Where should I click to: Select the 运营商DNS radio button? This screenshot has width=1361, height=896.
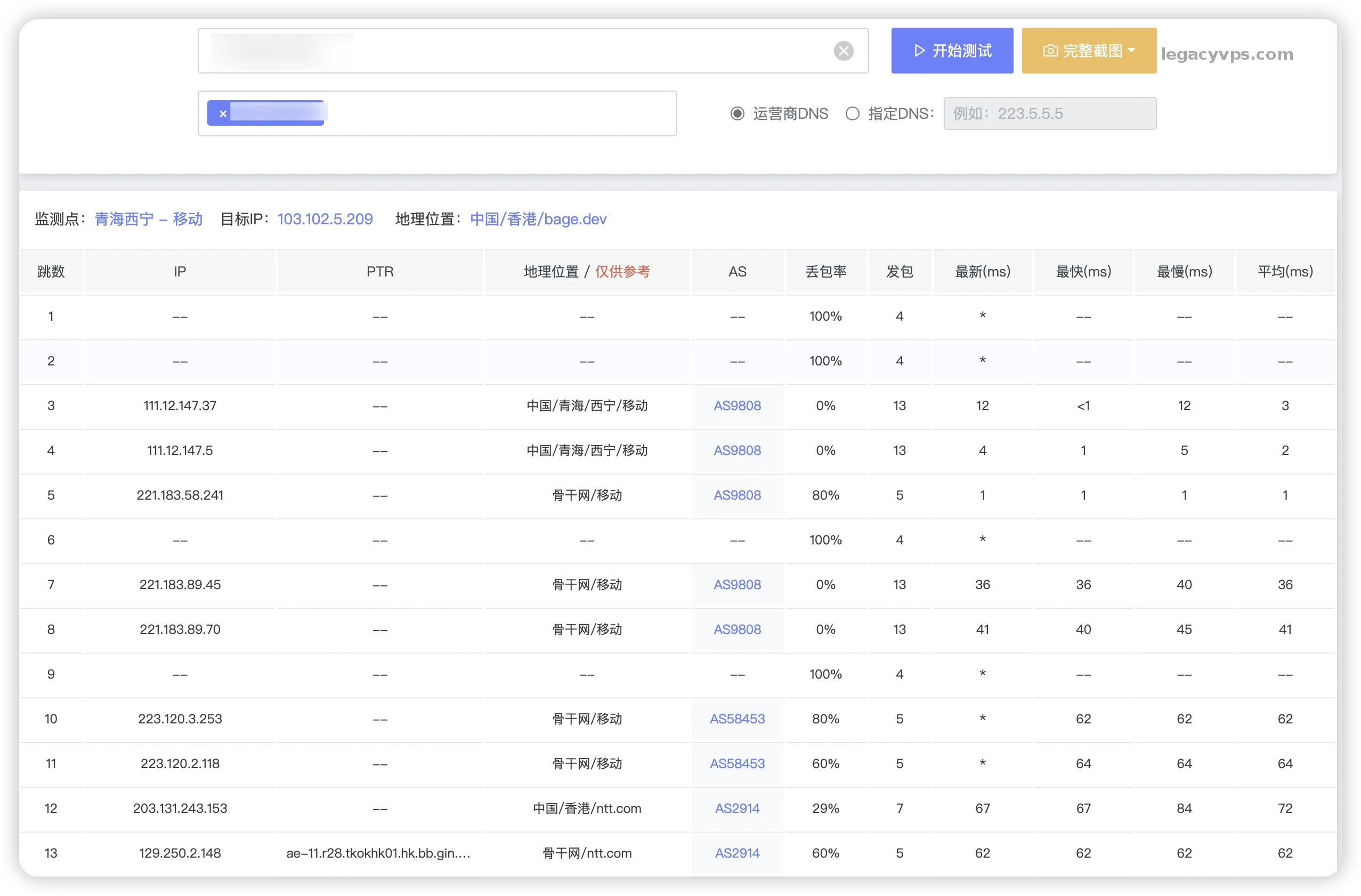737,113
